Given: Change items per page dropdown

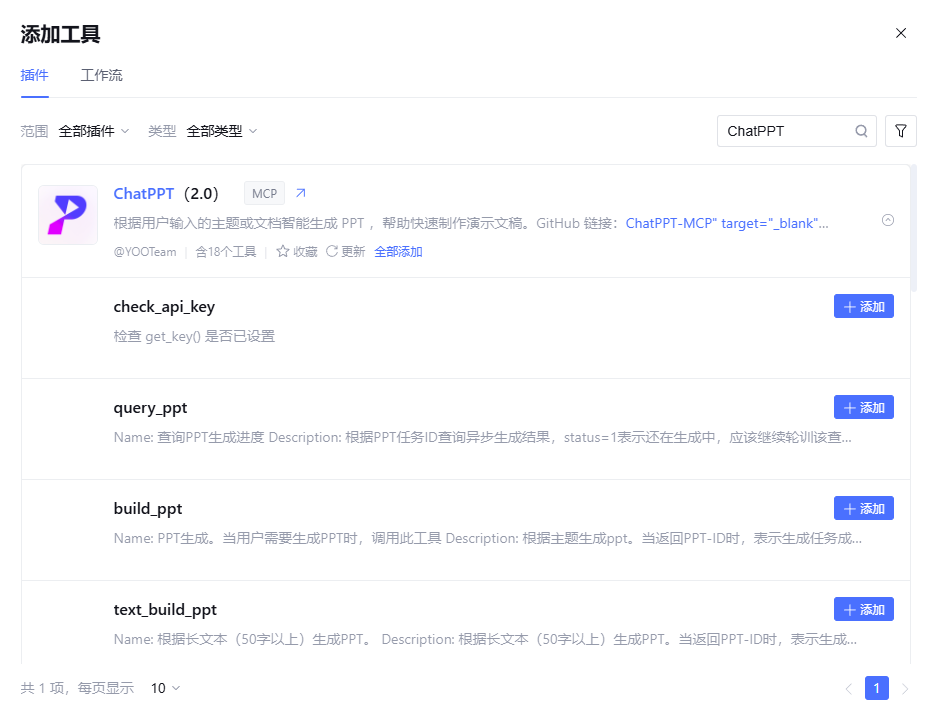Looking at the screenshot, I should tap(166, 688).
